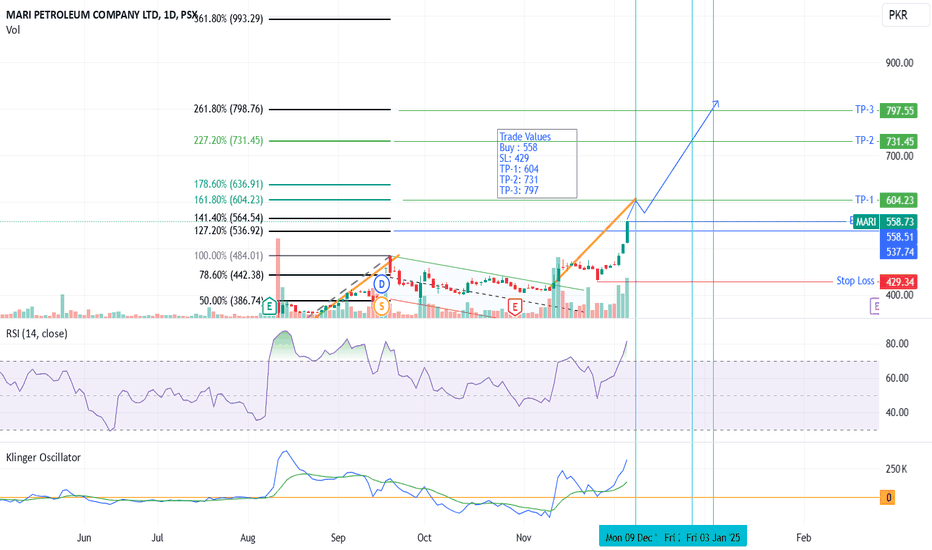
Task: Click the Vol indicator label
Action: [13, 30]
